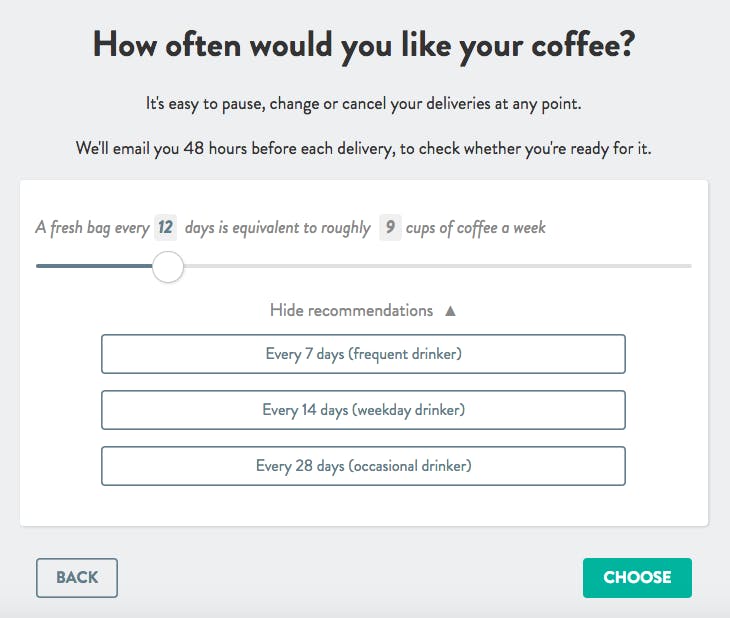Click the 48 hours email notice sentence
Screen dimensions: 730x618
pyautogui.click(x=364, y=148)
